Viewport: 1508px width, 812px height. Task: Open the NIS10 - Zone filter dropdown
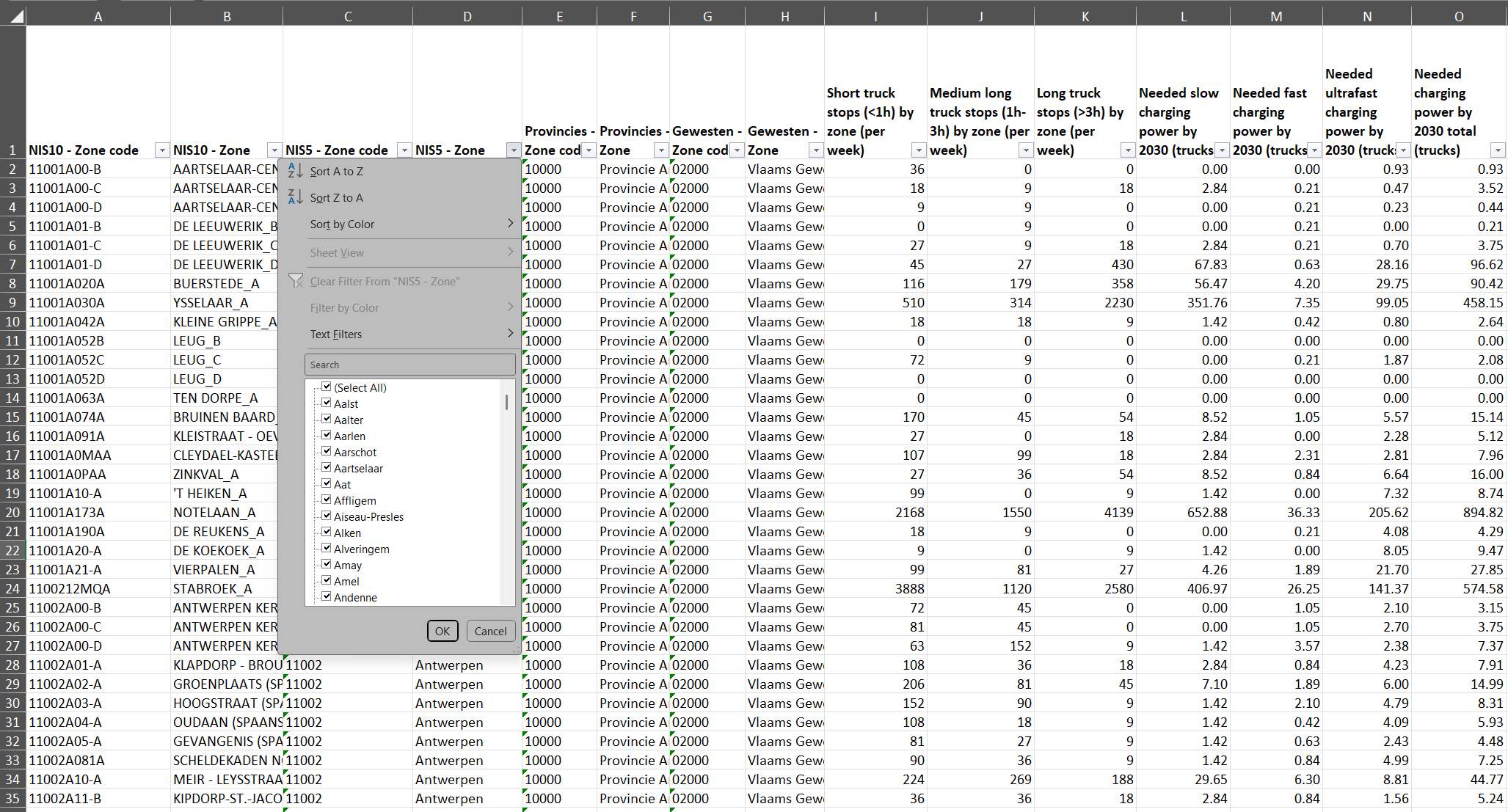point(274,150)
